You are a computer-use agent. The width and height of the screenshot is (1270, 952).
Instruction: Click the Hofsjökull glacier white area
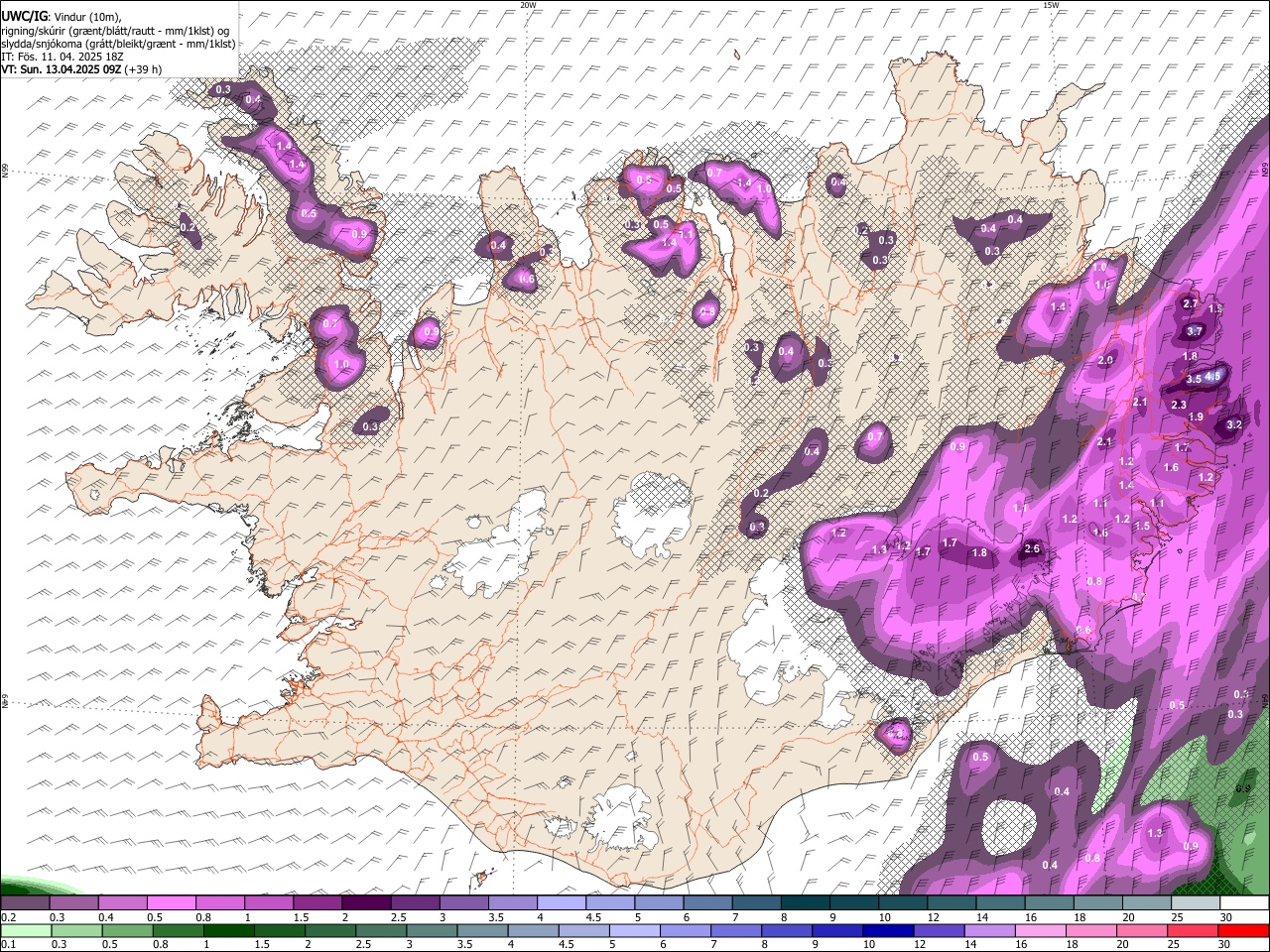coord(652,513)
